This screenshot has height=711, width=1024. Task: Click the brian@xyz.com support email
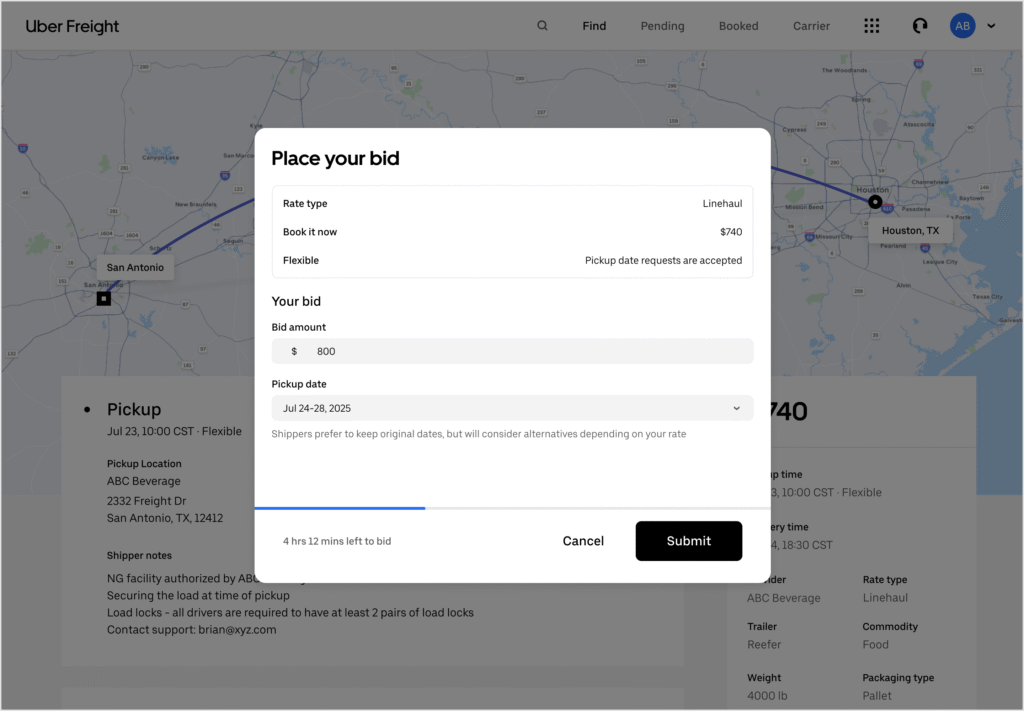point(237,630)
